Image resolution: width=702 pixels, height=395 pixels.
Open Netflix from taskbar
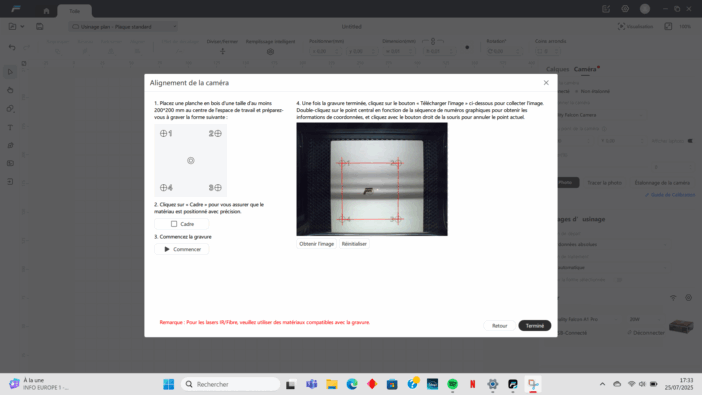point(473,384)
